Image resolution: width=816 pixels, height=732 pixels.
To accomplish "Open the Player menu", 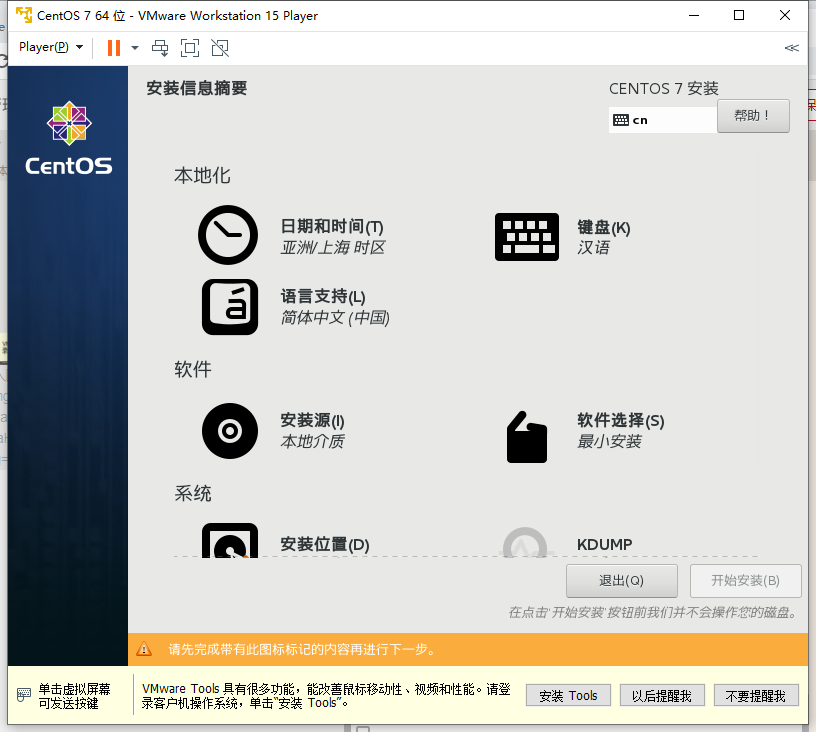I will 44,47.
